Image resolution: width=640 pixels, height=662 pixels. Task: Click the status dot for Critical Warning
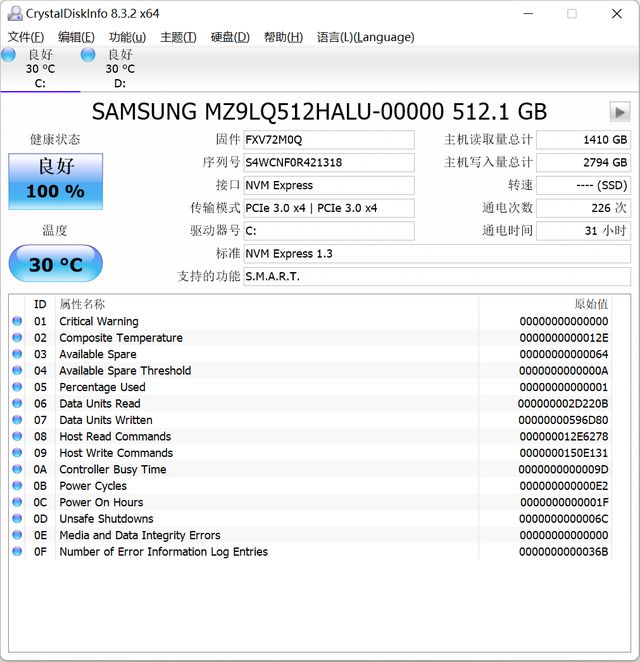pos(17,321)
